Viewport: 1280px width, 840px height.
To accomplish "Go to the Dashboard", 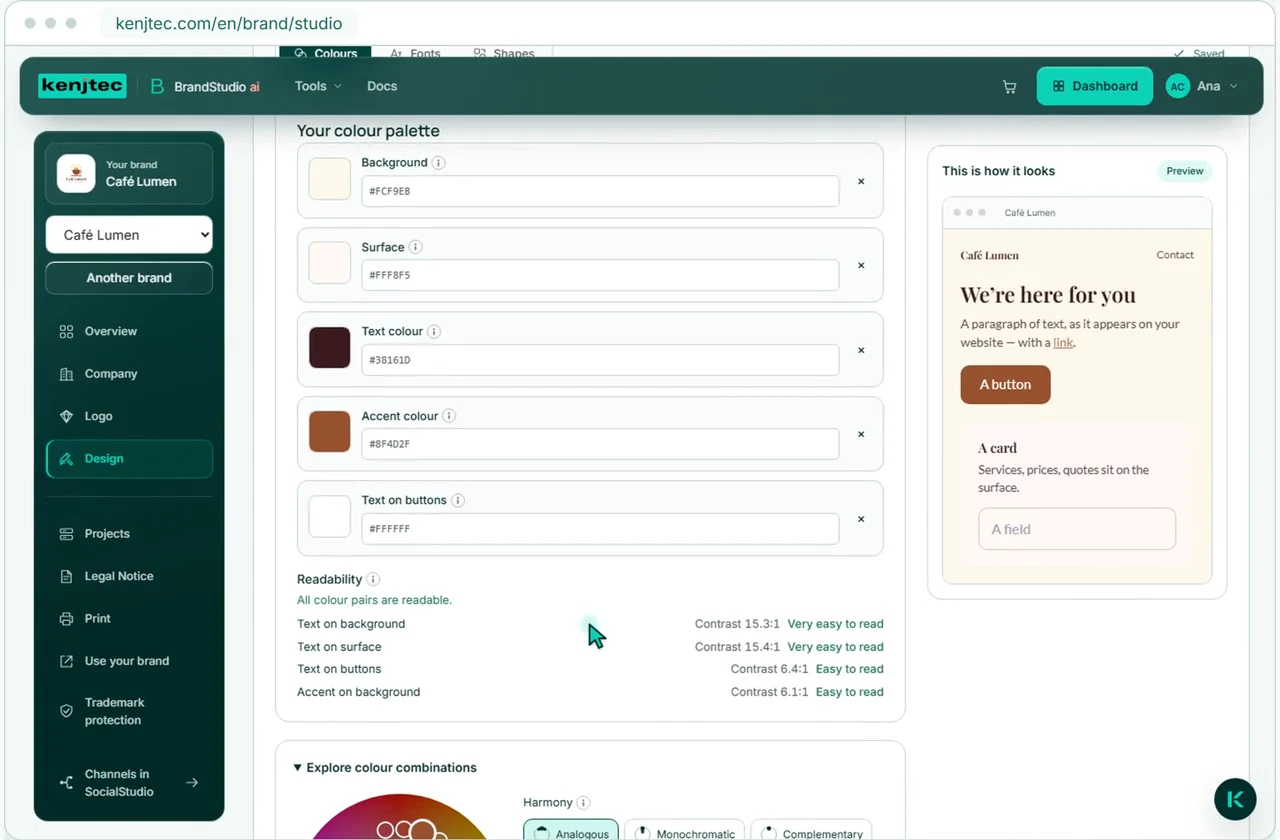I will pos(1095,86).
